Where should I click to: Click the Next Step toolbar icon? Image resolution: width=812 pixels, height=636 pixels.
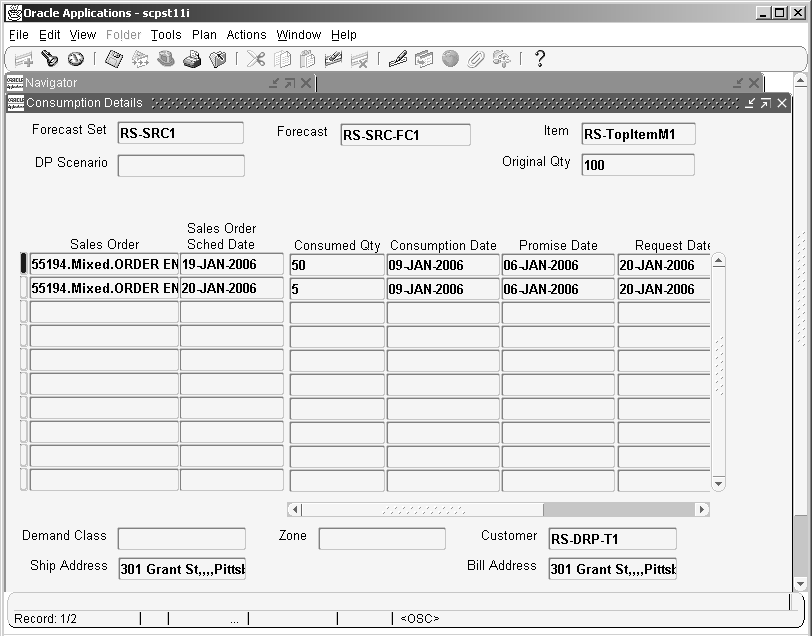[140, 59]
